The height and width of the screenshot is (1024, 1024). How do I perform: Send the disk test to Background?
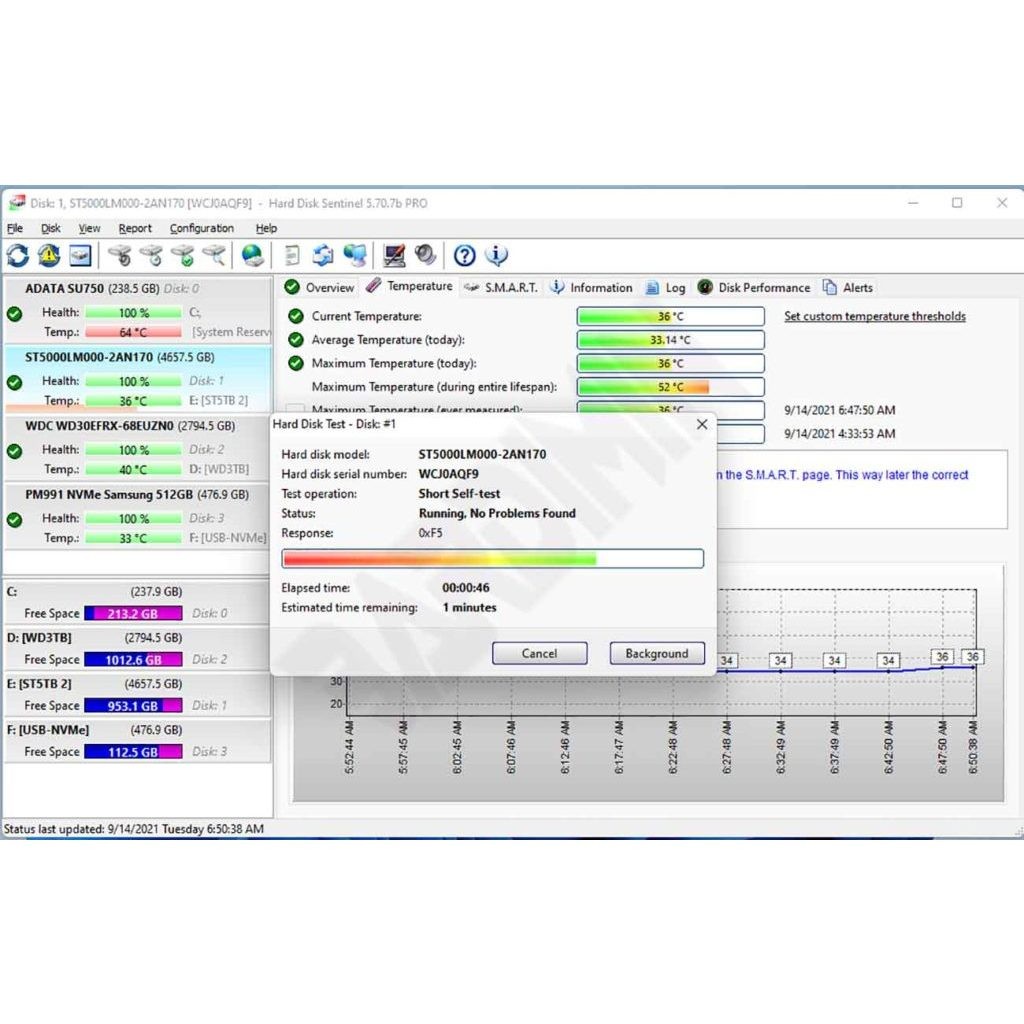pyautogui.click(x=657, y=653)
